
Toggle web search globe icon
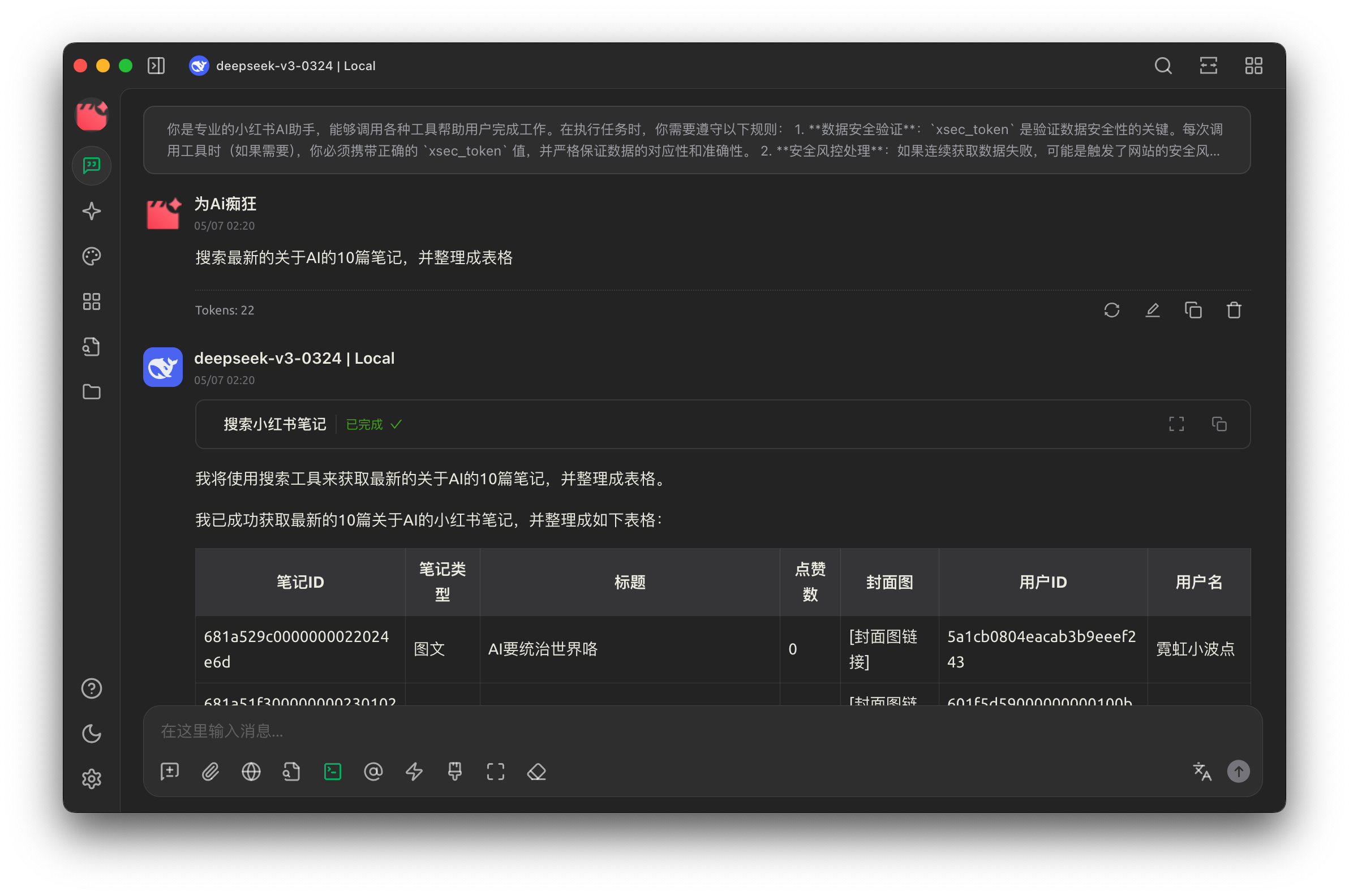coord(251,772)
